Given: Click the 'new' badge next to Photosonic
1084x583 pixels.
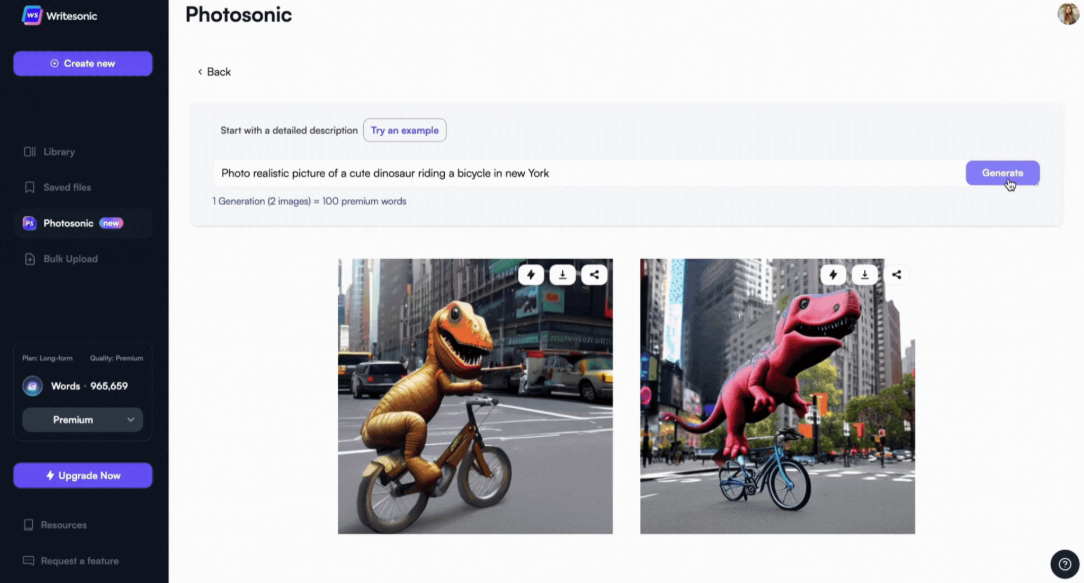Looking at the screenshot, I should click(111, 223).
